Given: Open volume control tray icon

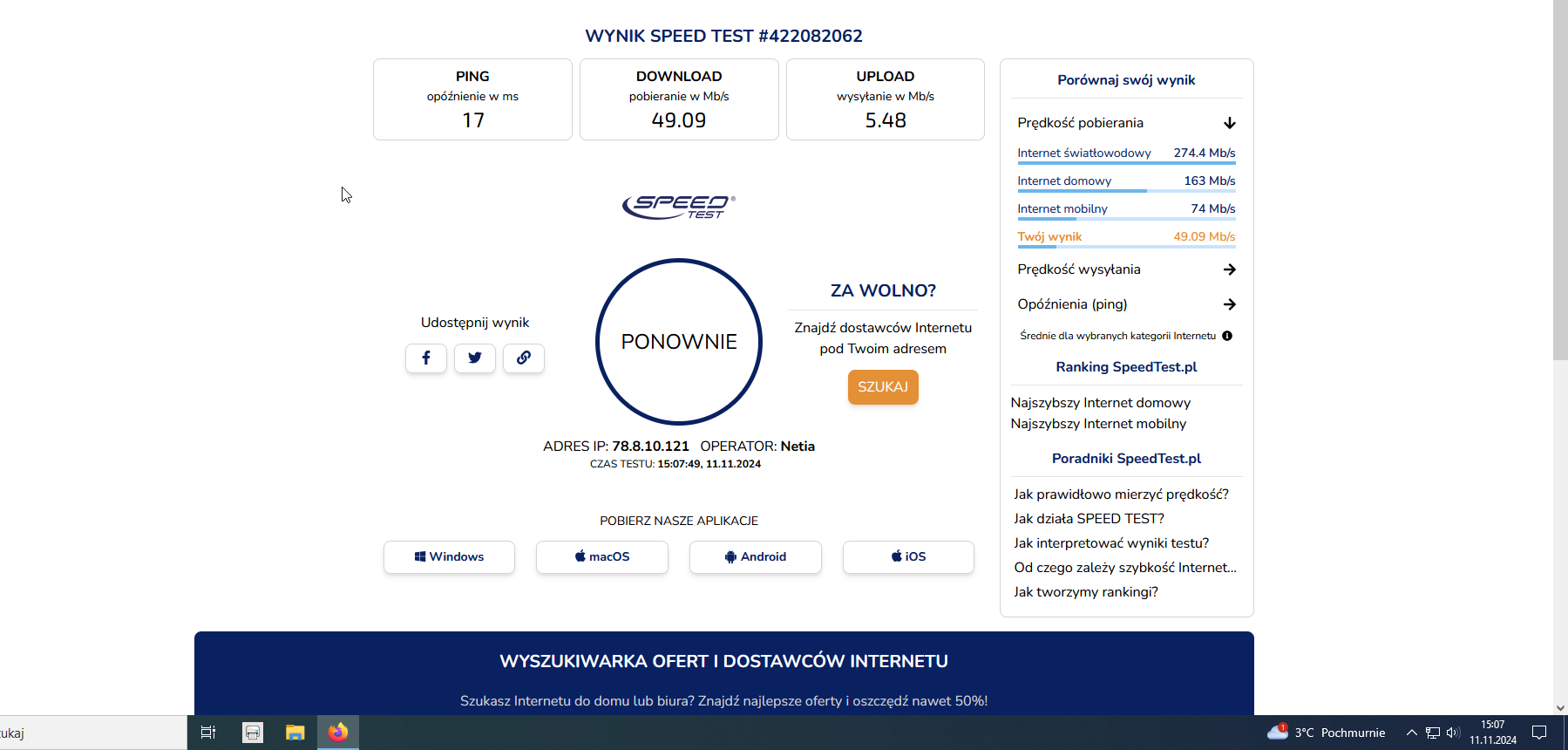Looking at the screenshot, I should click(1453, 733).
